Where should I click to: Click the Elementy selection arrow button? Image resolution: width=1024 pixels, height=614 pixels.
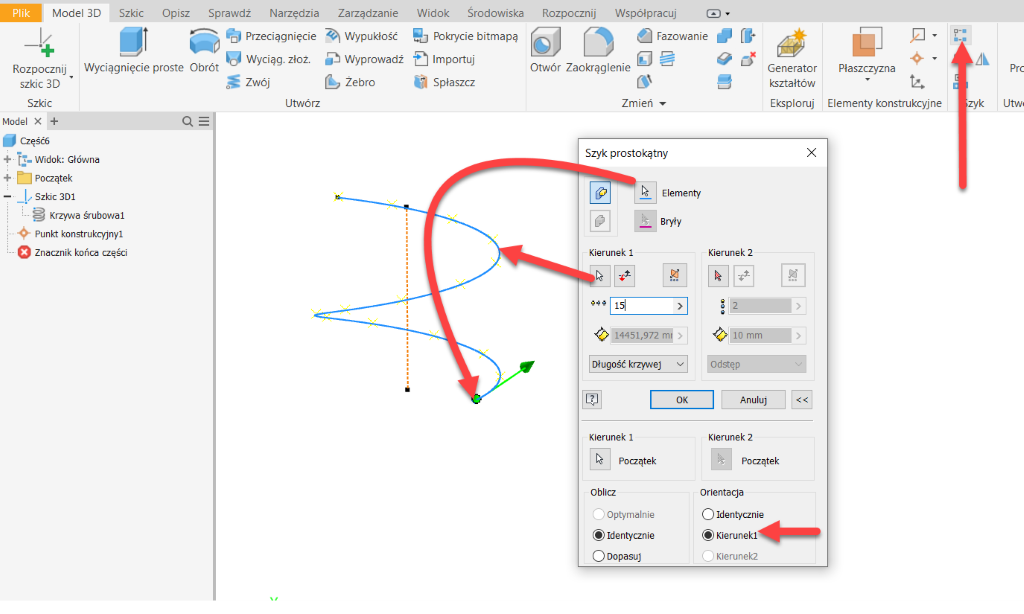tap(646, 192)
